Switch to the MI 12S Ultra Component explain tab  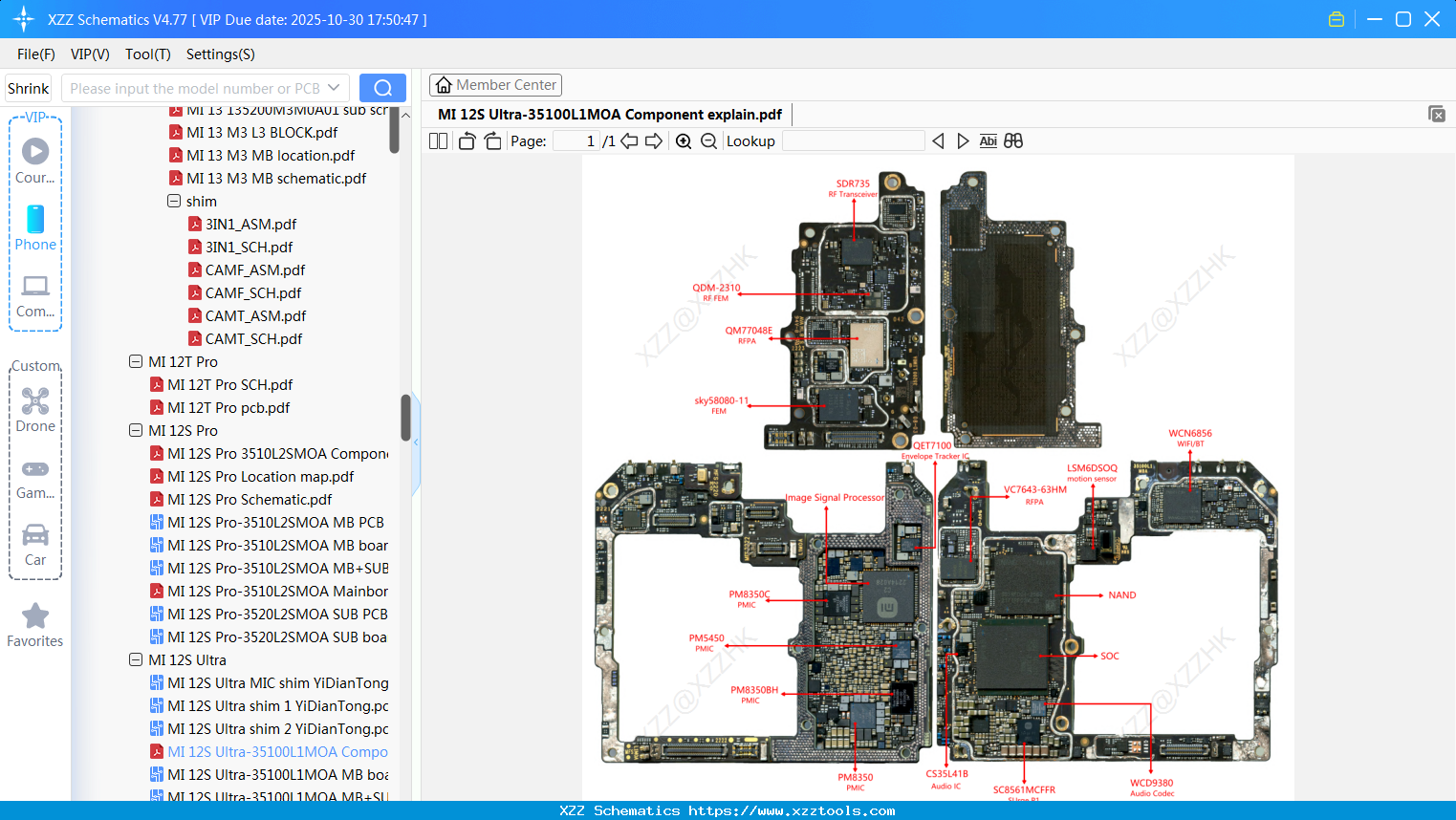coord(609,114)
